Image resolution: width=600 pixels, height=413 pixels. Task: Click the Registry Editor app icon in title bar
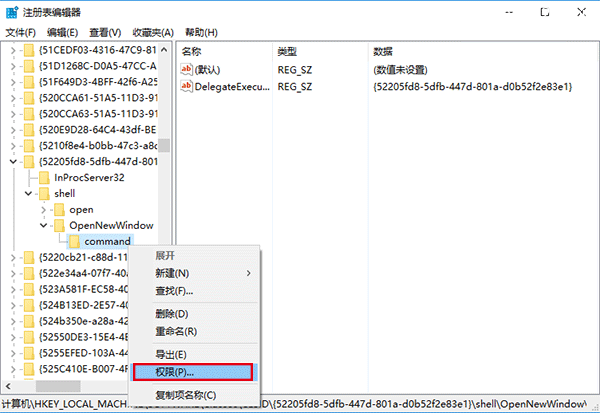(12, 12)
